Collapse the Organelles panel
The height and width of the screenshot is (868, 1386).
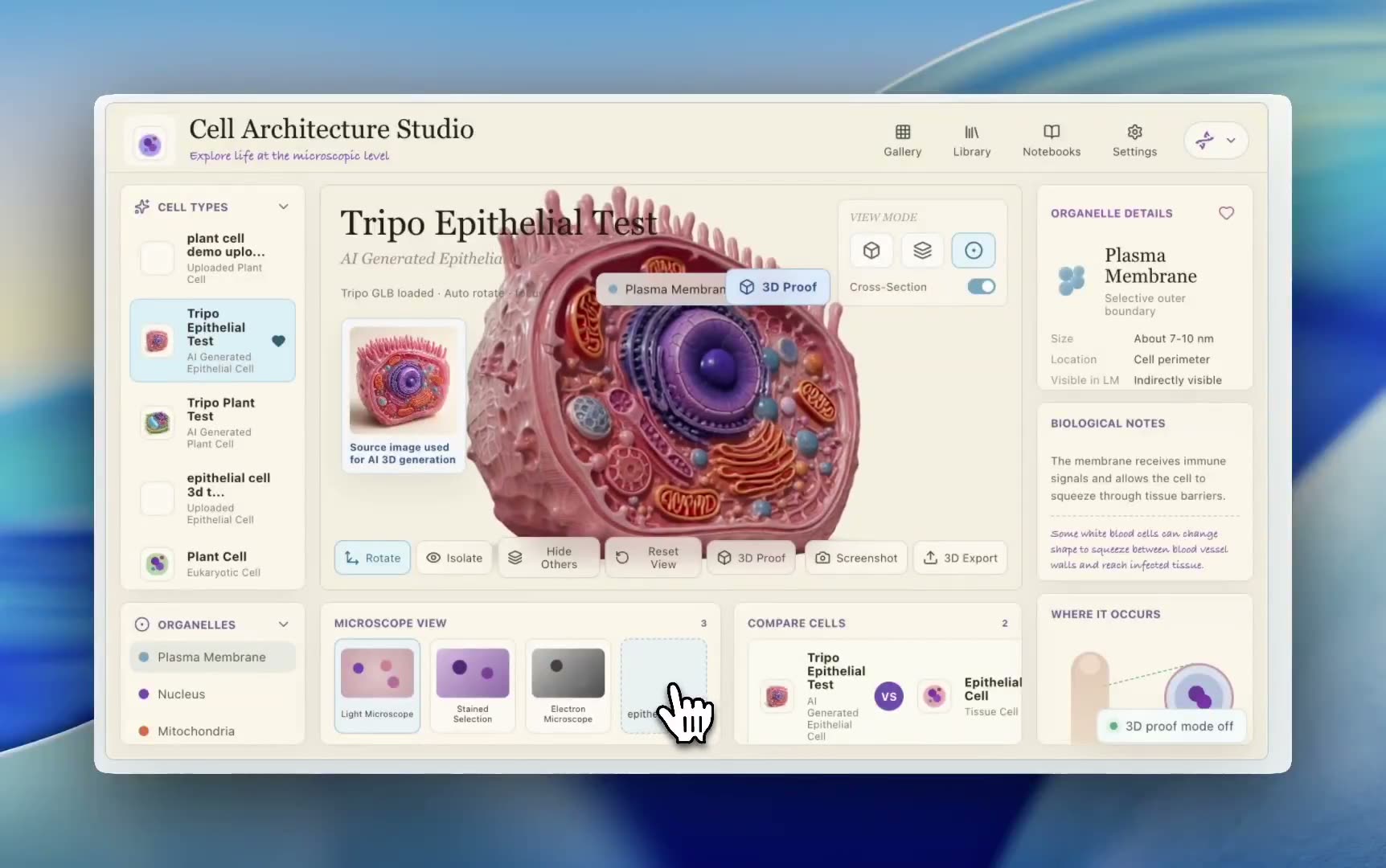coord(283,624)
